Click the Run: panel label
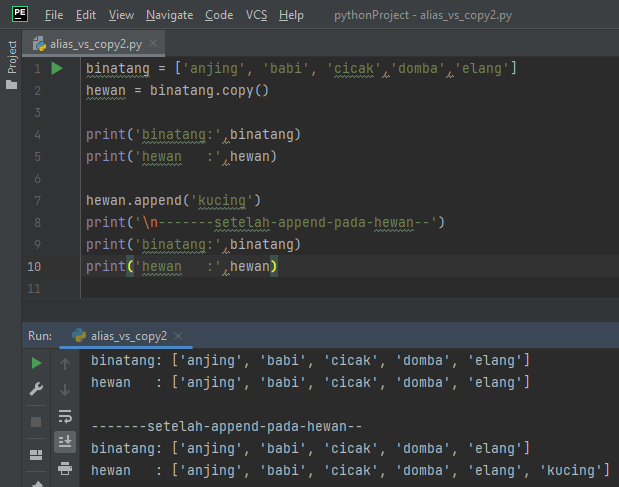This screenshot has width=619, height=487. pyautogui.click(x=40, y=336)
